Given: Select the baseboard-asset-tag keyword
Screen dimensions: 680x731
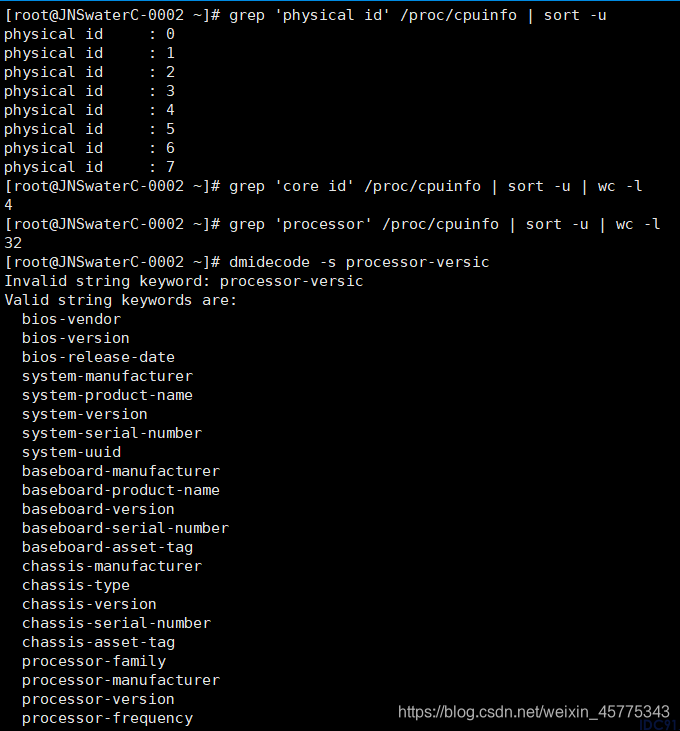Looking at the screenshot, I should click(107, 547).
